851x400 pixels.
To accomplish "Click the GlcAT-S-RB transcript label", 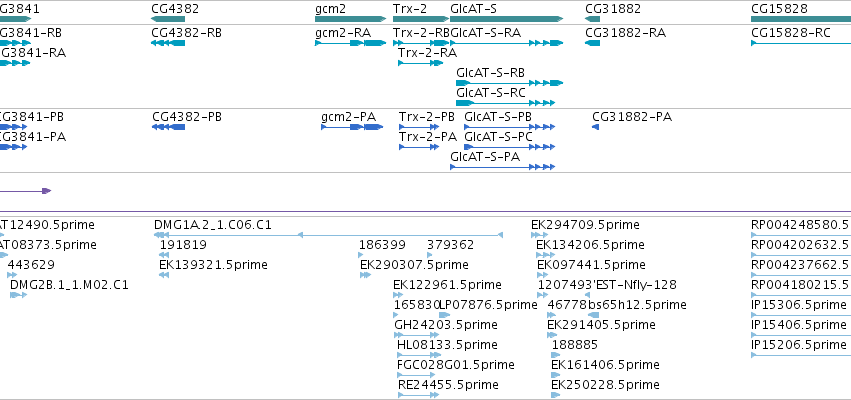I will point(491,73).
